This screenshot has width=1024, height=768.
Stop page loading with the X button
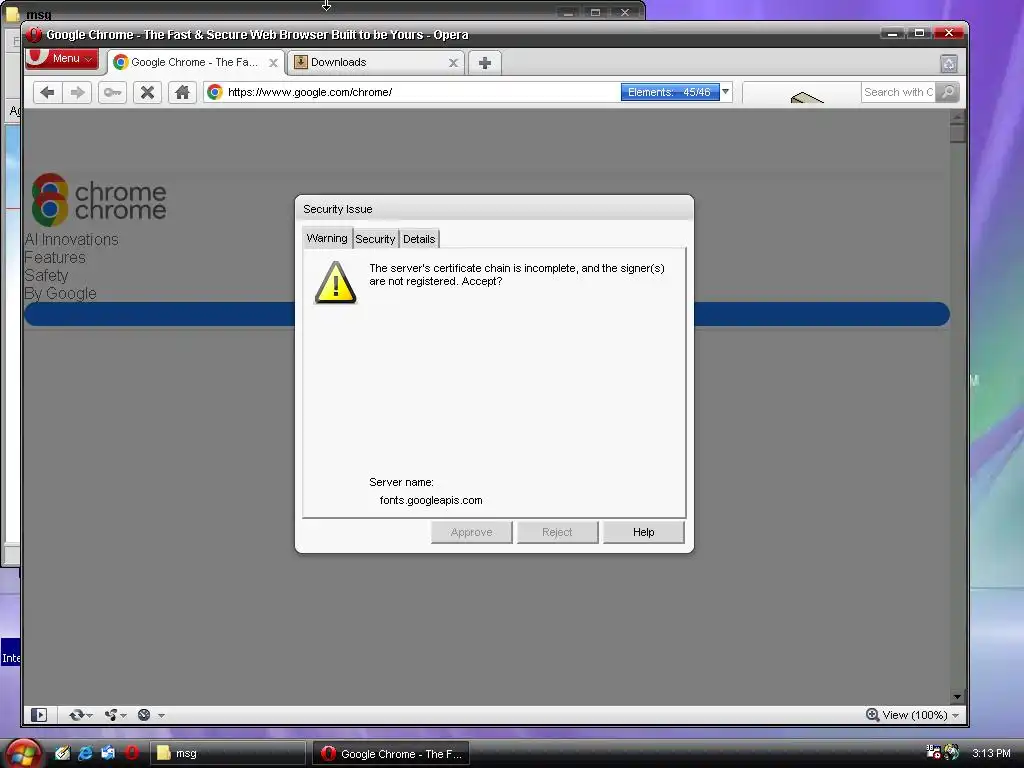pos(148,92)
